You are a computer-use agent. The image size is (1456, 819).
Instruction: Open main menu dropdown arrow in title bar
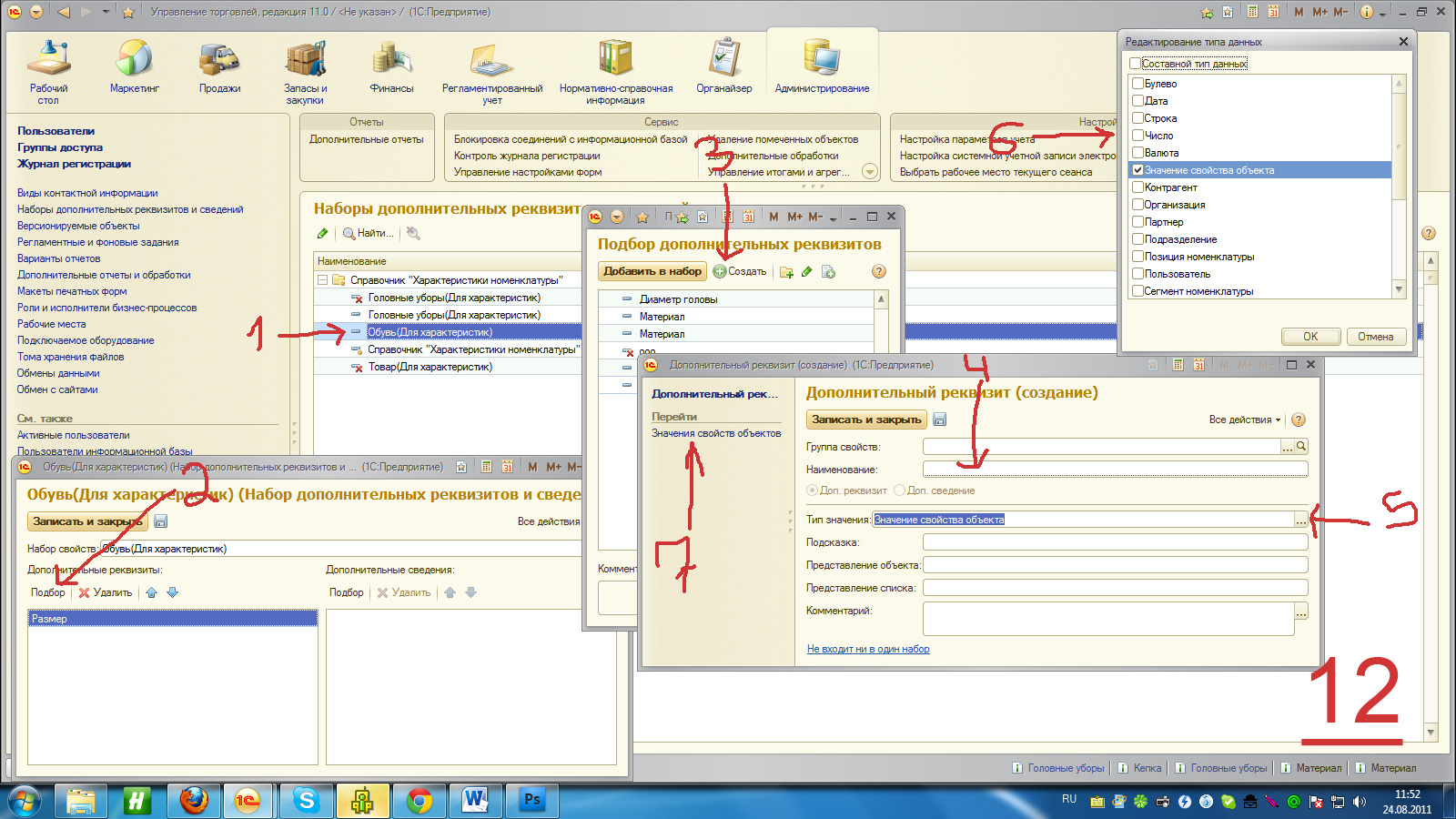tap(36, 12)
